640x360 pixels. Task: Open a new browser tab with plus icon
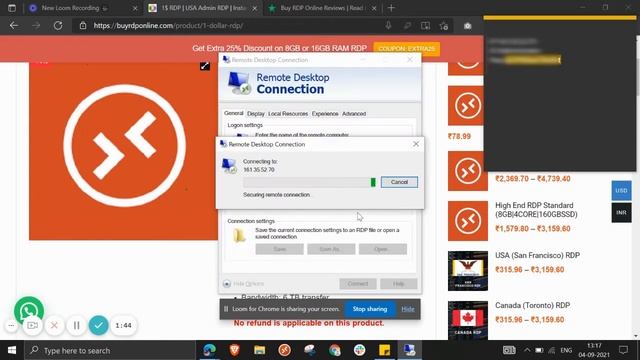[391, 8]
